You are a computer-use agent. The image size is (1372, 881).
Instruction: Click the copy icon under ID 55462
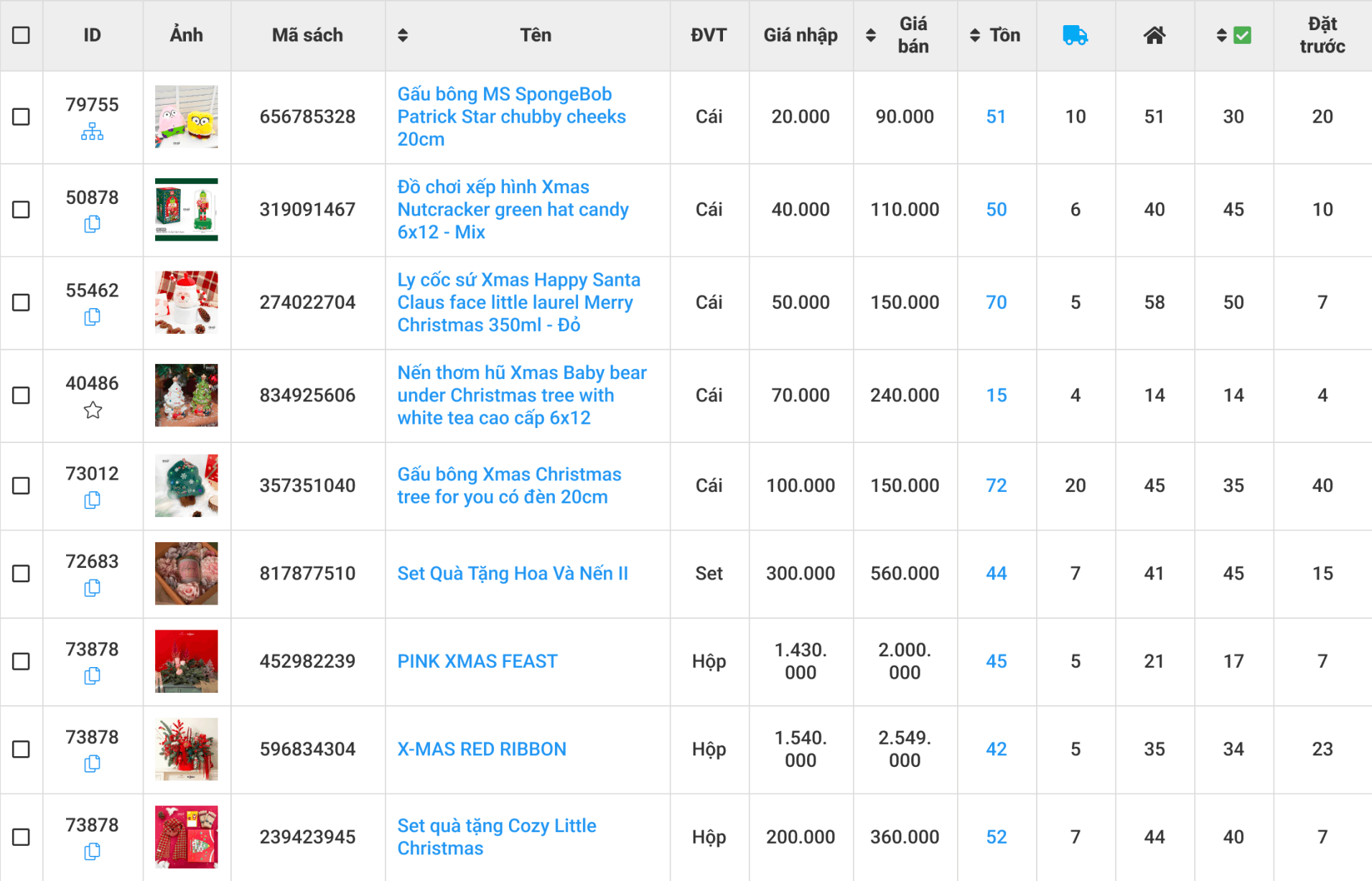coord(92,317)
